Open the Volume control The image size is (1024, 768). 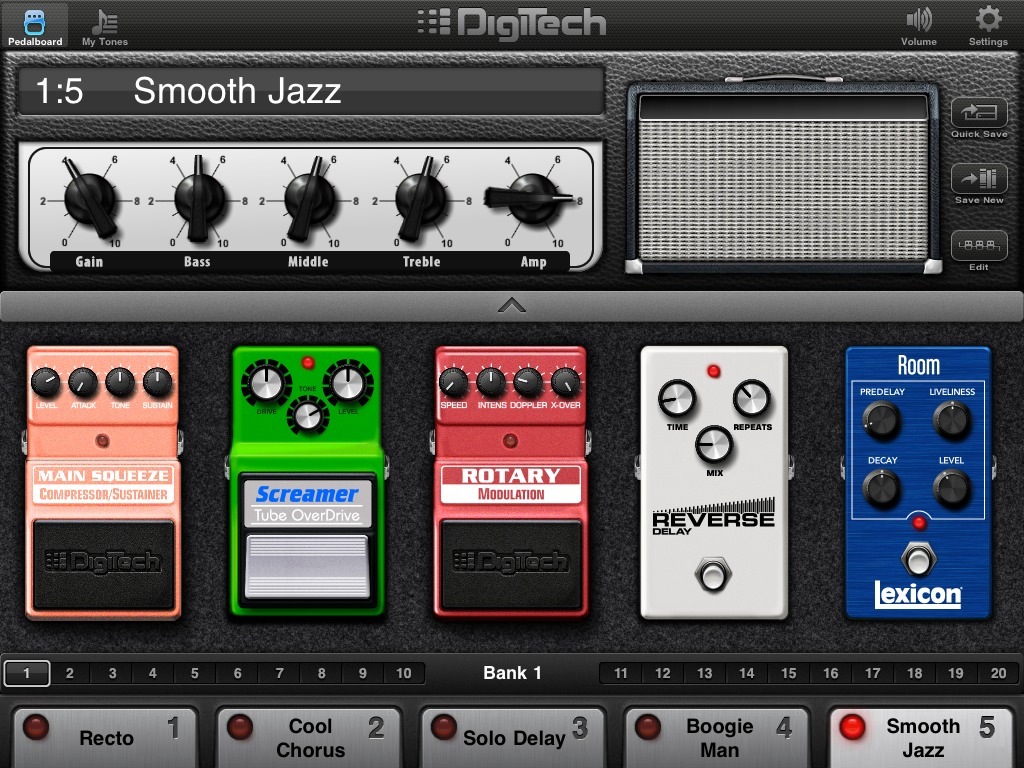[919, 27]
